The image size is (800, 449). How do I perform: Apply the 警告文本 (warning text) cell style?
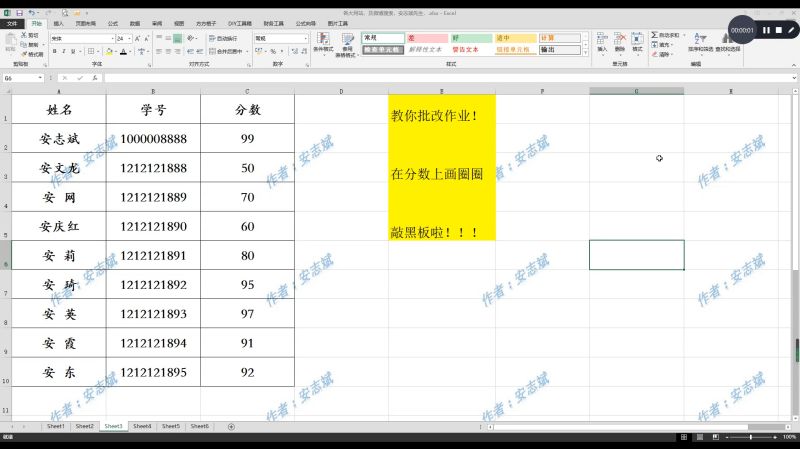tap(471, 49)
